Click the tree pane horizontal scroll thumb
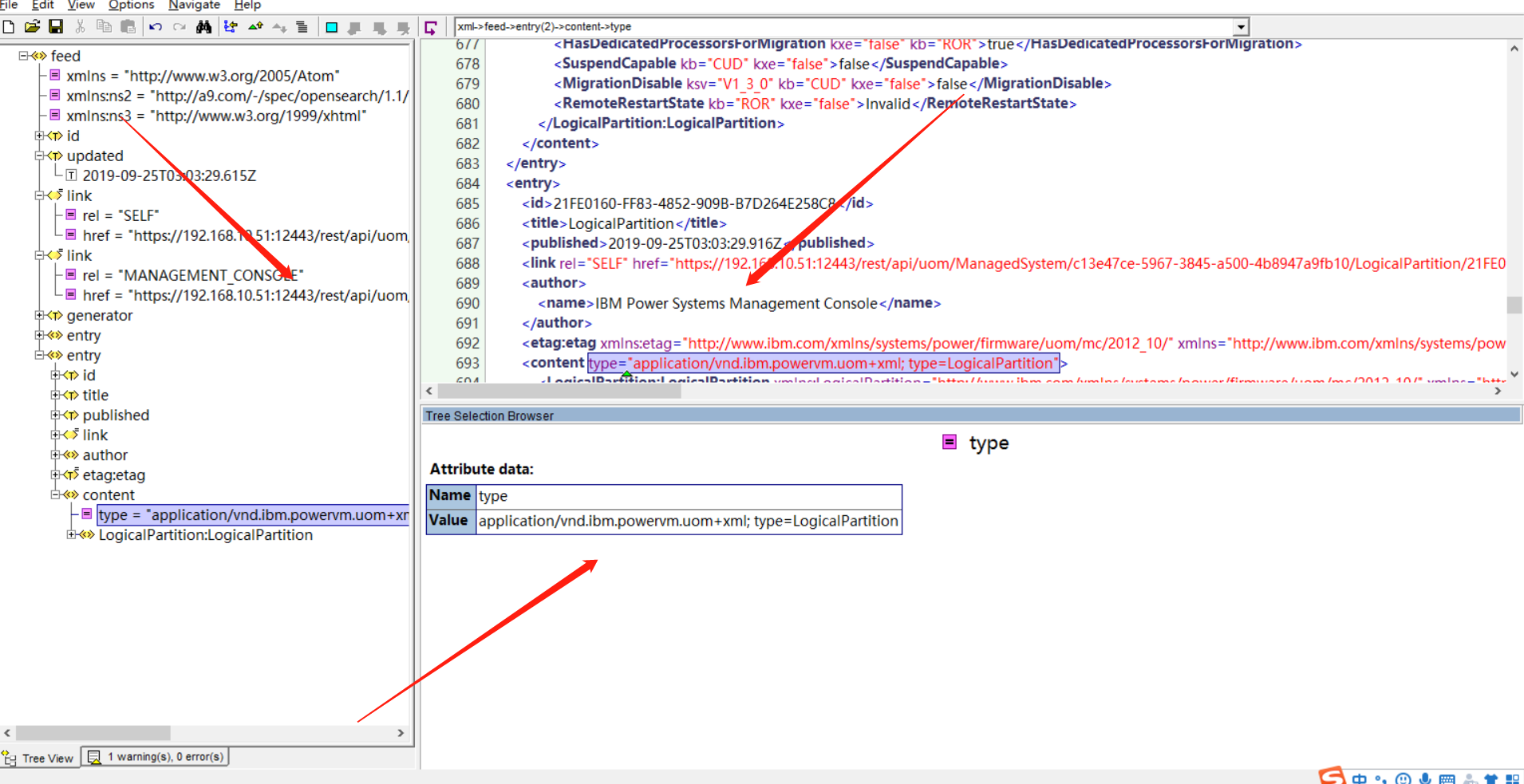The image size is (1524, 784). coord(93,733)
